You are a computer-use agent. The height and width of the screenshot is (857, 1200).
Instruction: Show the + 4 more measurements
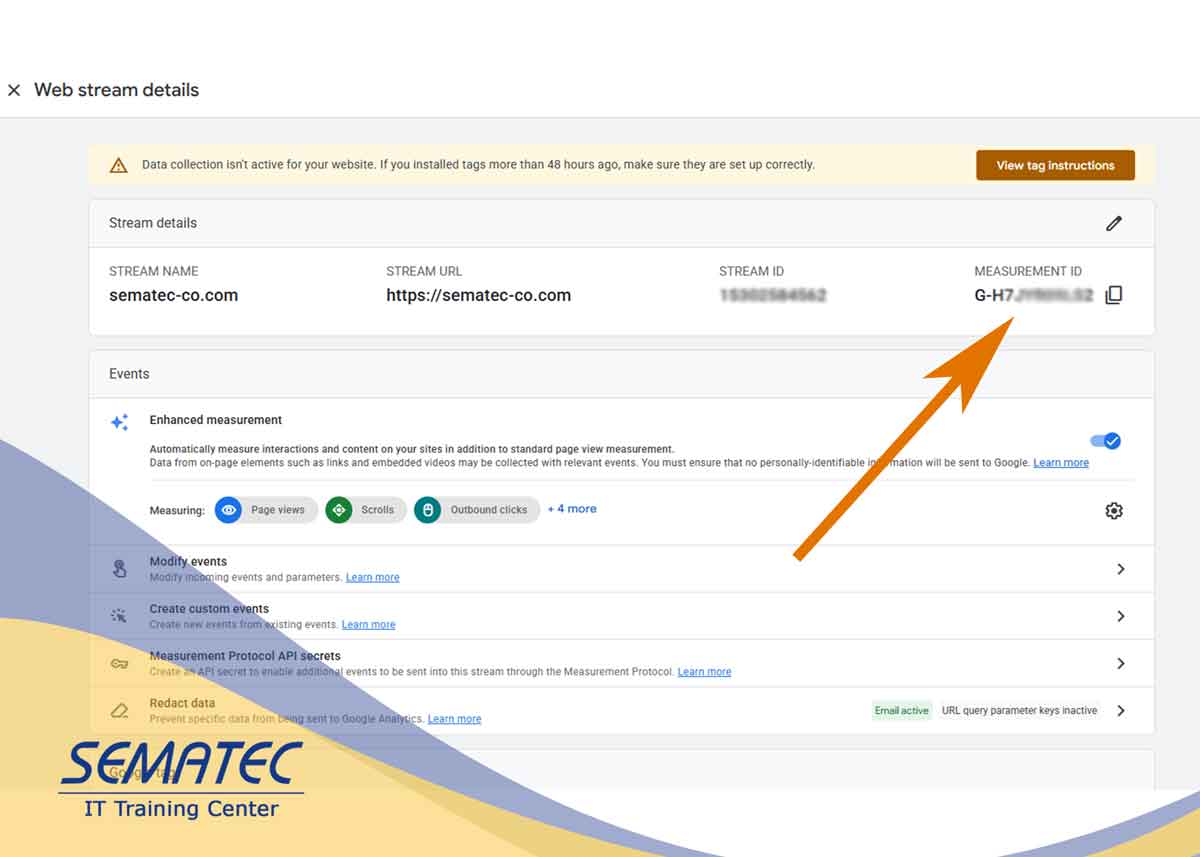(572, 509)
